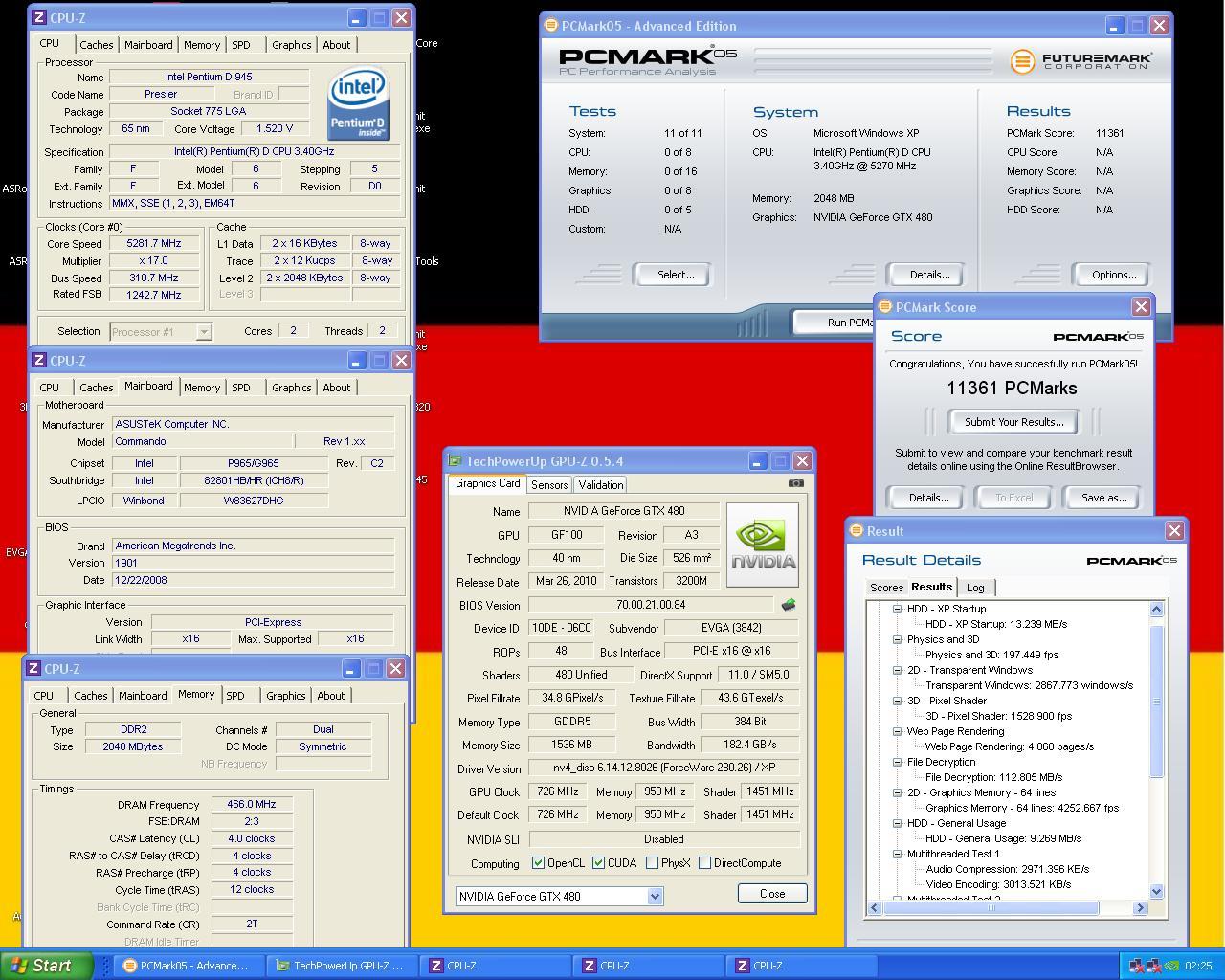Open the GeForce GTX 480 GPU selector dropdown
Viewport: 1225px width, 980px height.
point(655,897)
